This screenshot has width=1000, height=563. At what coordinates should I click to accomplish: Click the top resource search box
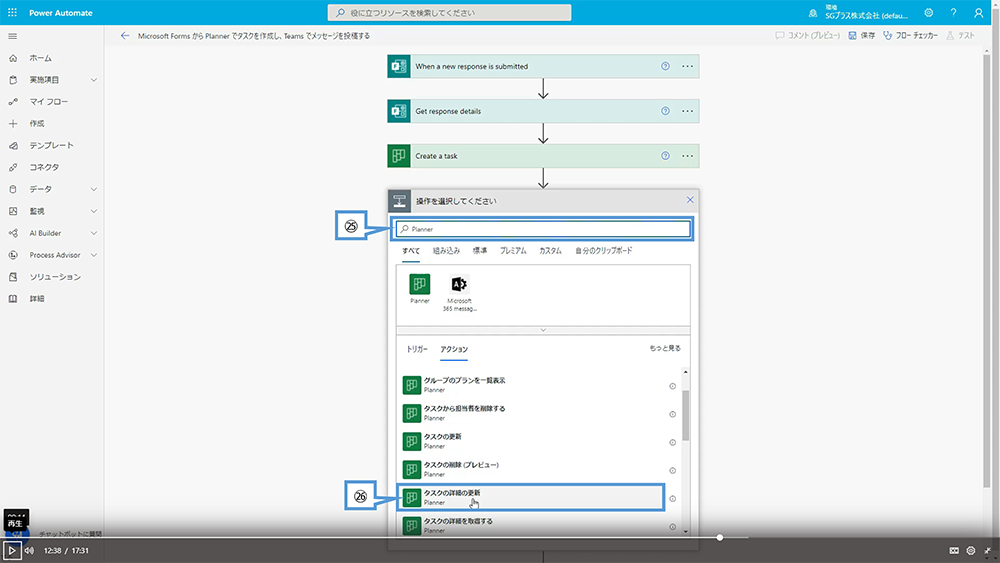[x=450, y=13]
